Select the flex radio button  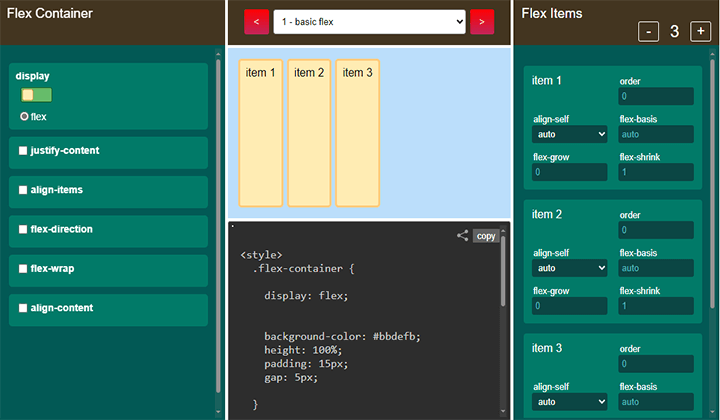point(25,117)
